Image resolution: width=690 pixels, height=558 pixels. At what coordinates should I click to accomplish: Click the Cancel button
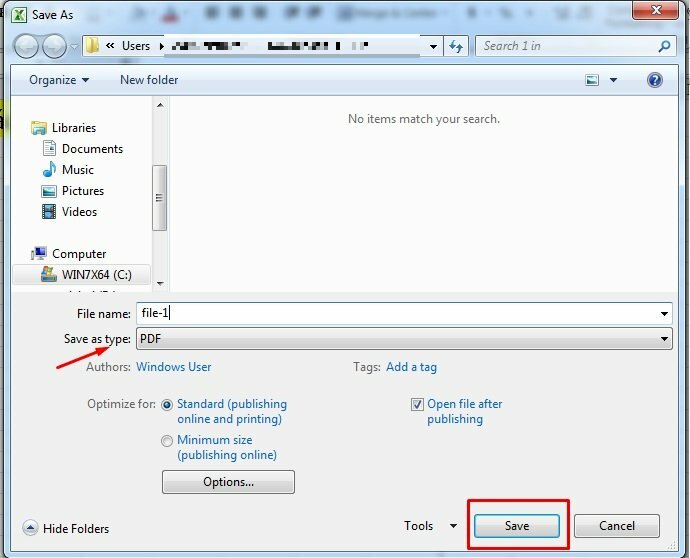click(x=617, y=526)
